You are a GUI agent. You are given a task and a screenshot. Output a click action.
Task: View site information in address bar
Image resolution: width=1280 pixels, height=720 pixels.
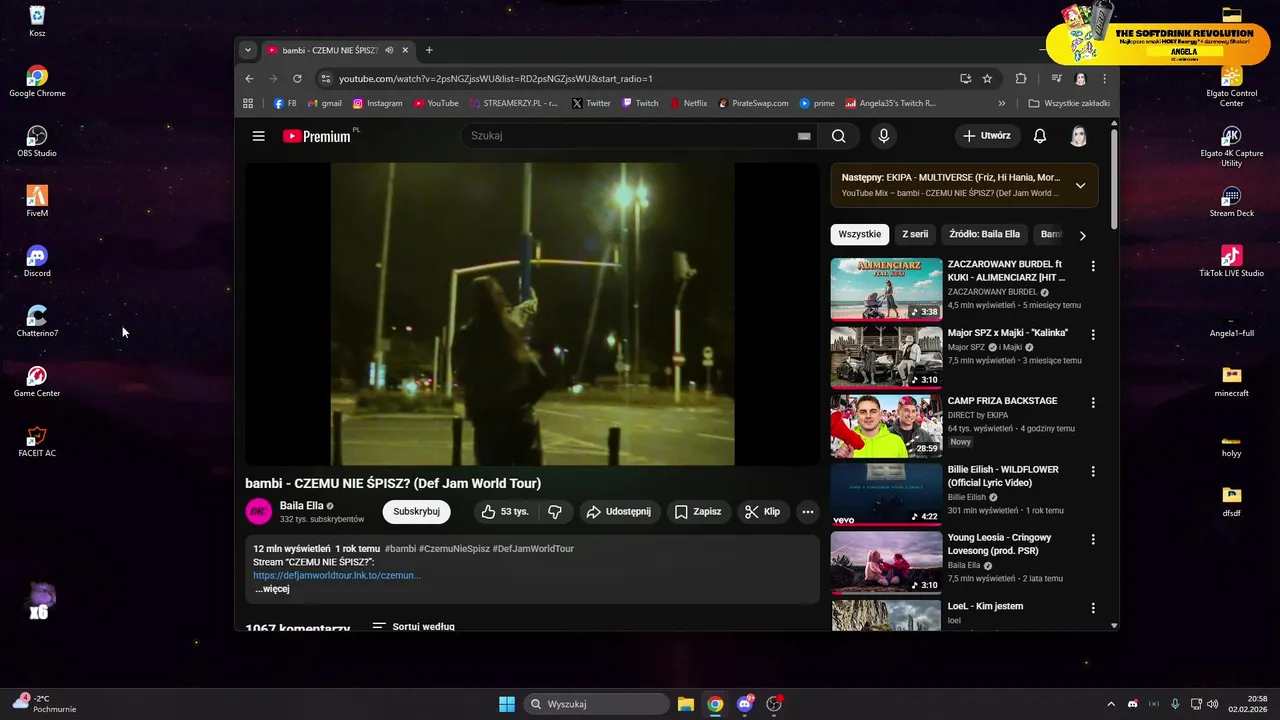point(325,79)
